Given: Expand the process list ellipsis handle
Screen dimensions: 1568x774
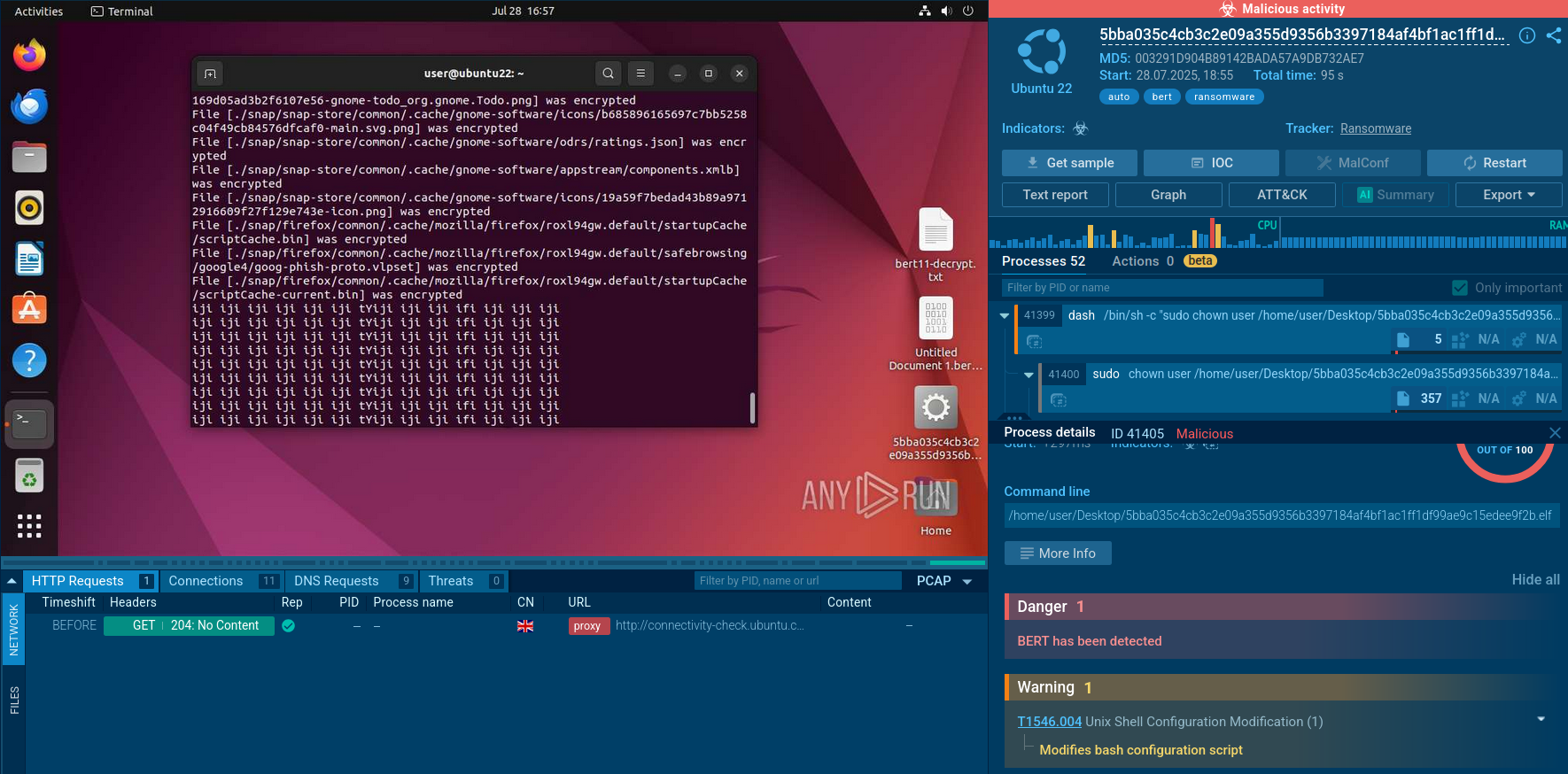Looking at the screenshot, I should pos(1014,417).
